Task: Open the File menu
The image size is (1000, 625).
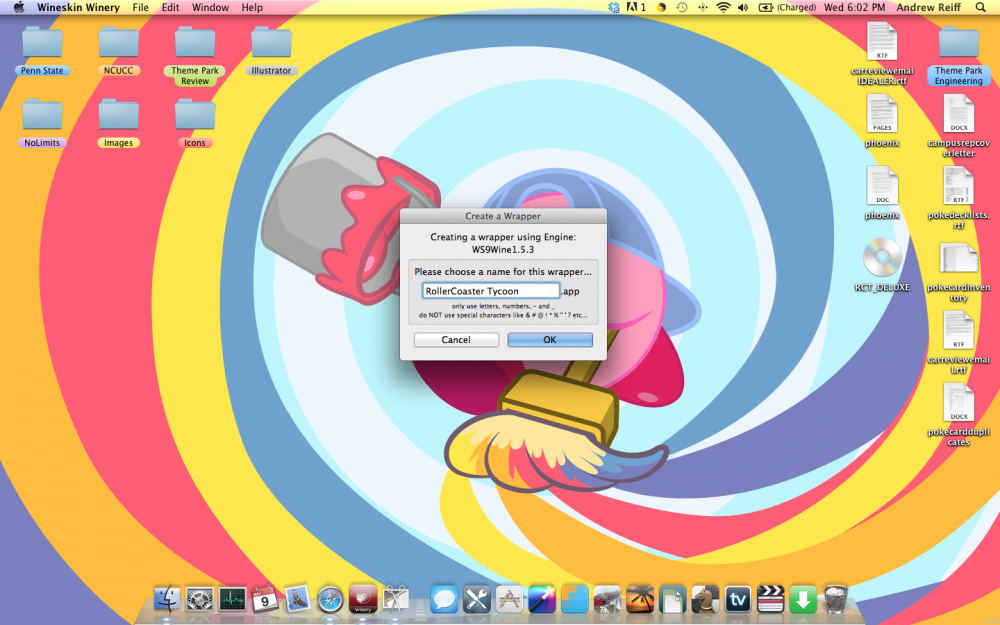Action: (141, 7)
